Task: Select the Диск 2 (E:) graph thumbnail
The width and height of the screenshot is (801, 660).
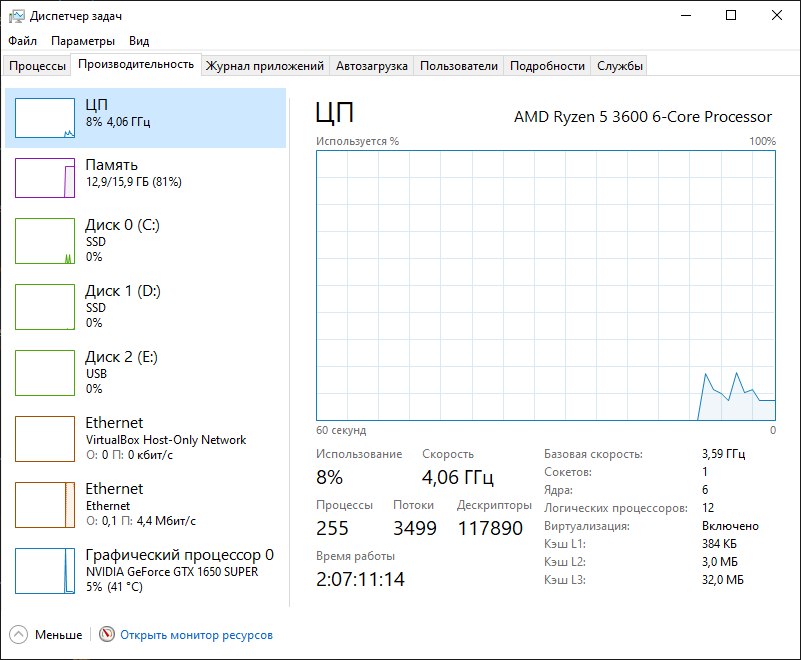Action: 45,373
